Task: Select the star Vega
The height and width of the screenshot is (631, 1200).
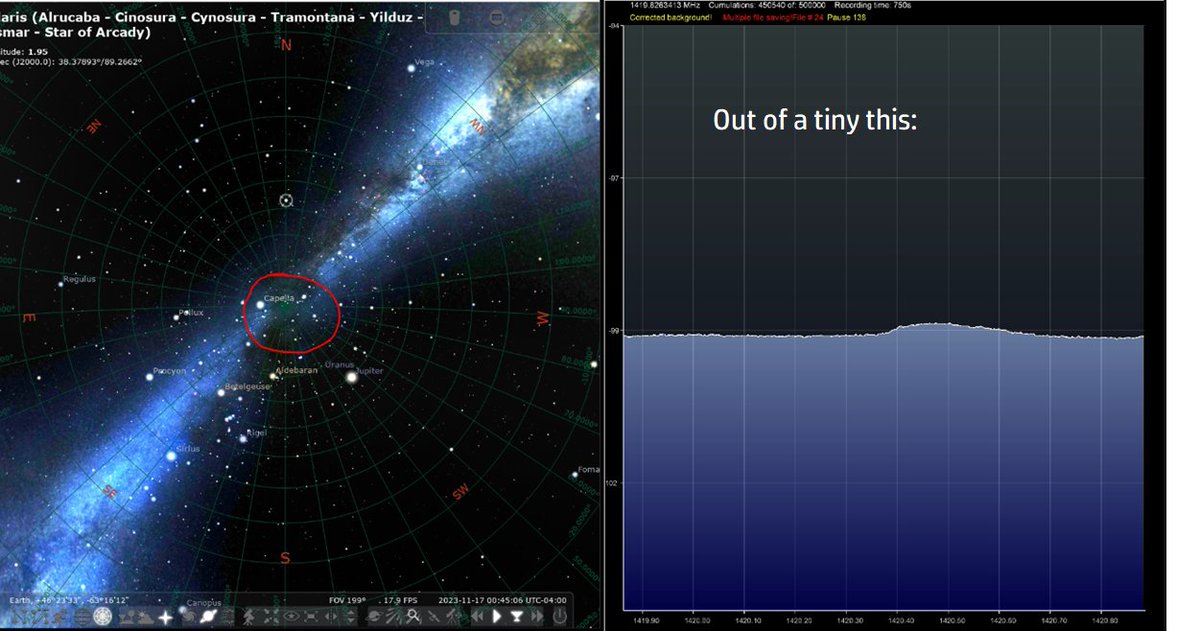Action: 410,67
